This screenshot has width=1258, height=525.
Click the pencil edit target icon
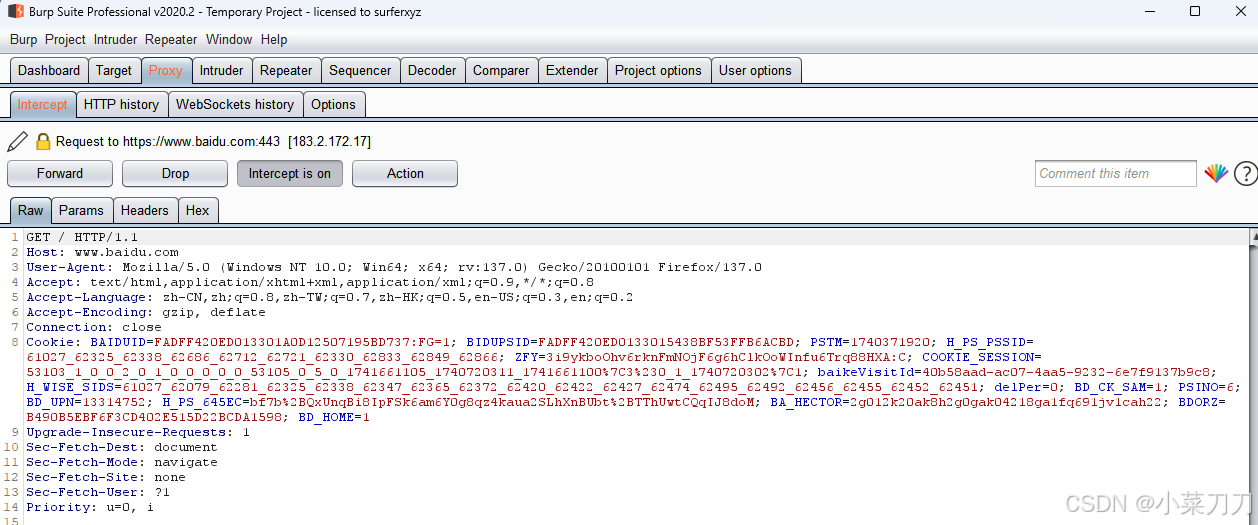pyautogui.click(x=18, y=141)
